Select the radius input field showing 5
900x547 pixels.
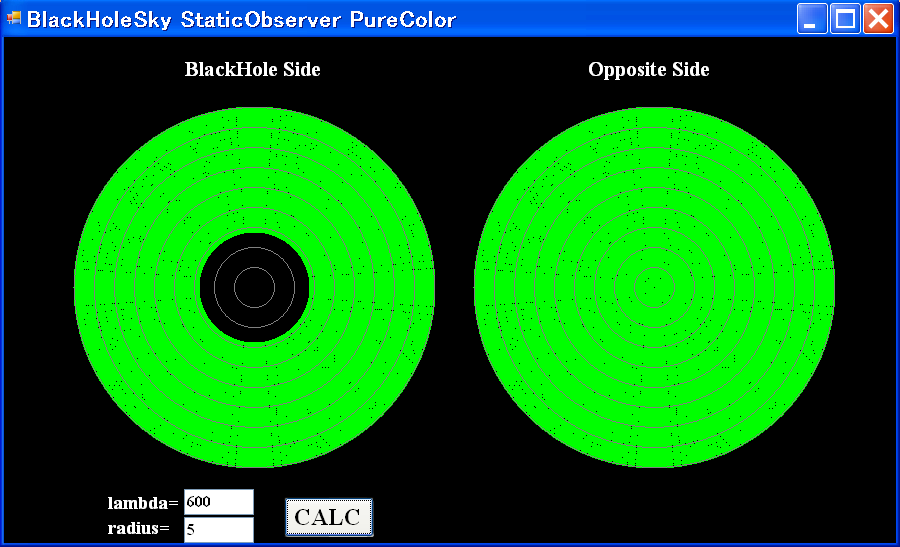coord(218,529)
